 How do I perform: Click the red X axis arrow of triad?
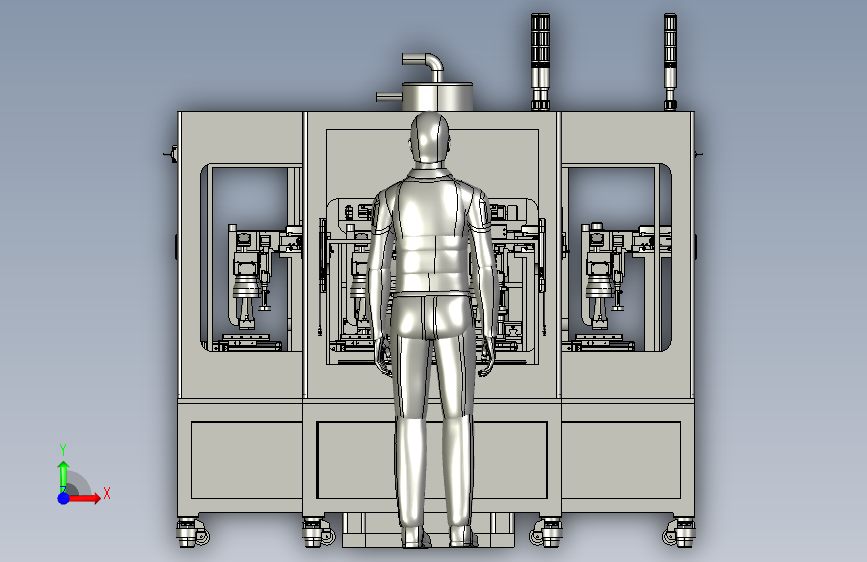click(84, 498)
